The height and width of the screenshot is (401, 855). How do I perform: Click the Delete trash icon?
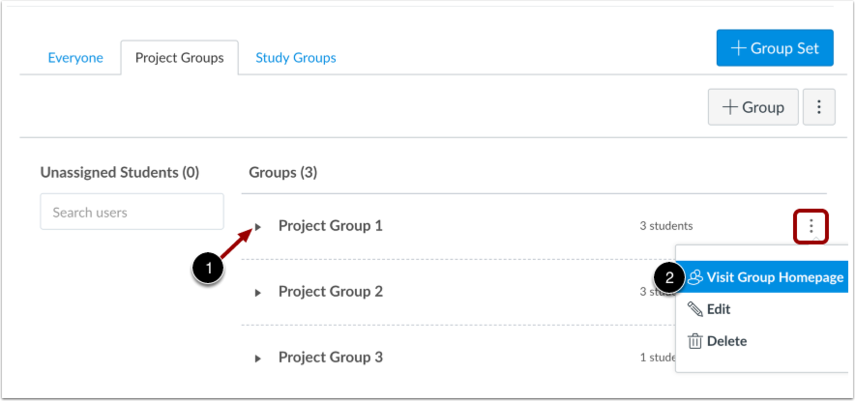tap(695, 341)
